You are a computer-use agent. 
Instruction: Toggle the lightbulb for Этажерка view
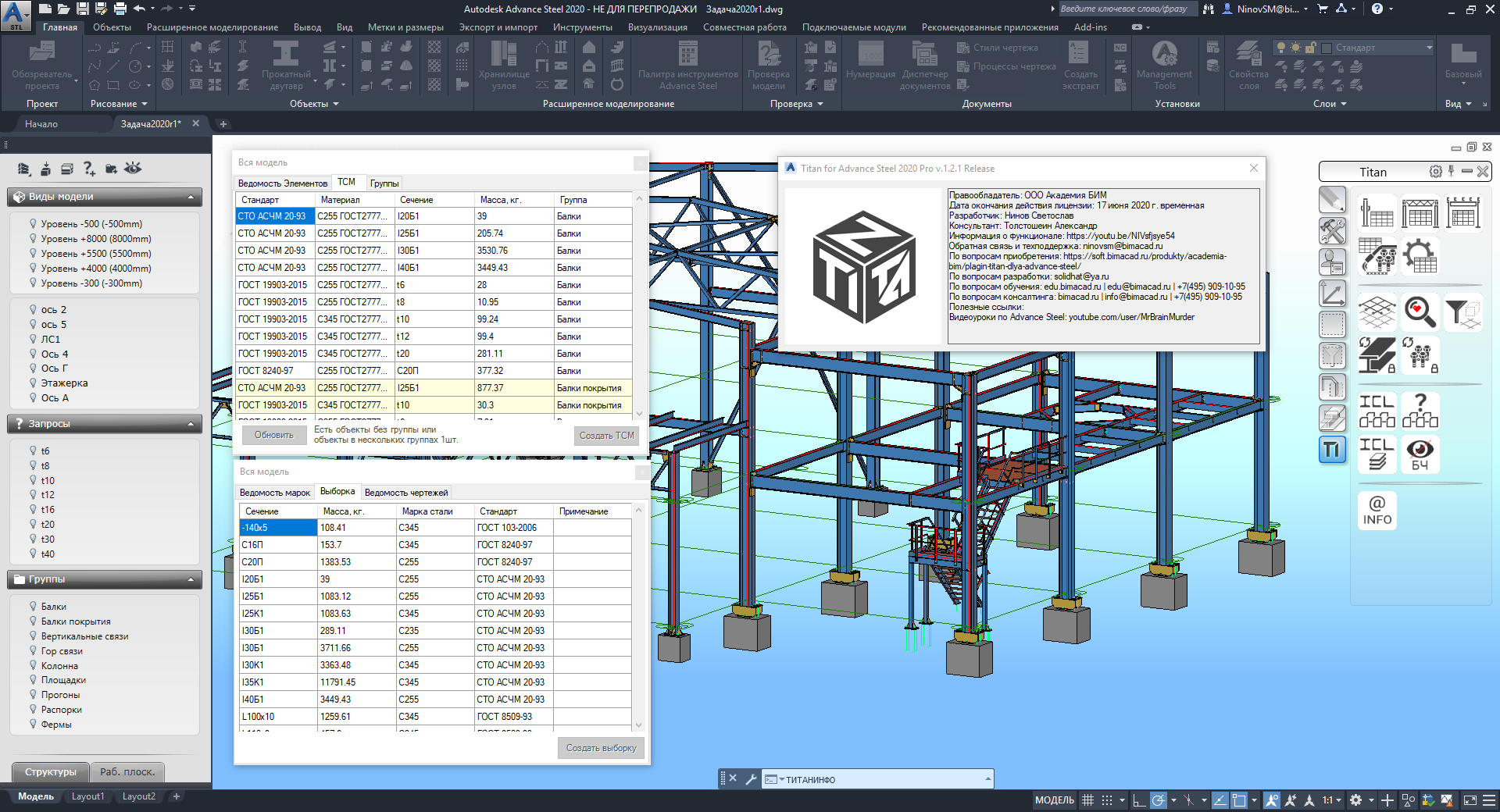click(x=33, y=383)
